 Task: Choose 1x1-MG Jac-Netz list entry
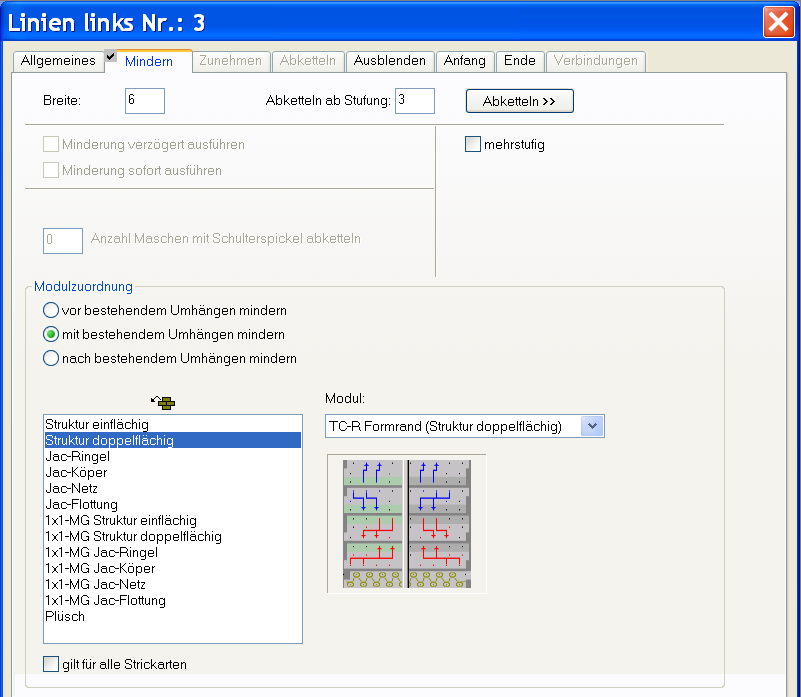tap(94, 584)
